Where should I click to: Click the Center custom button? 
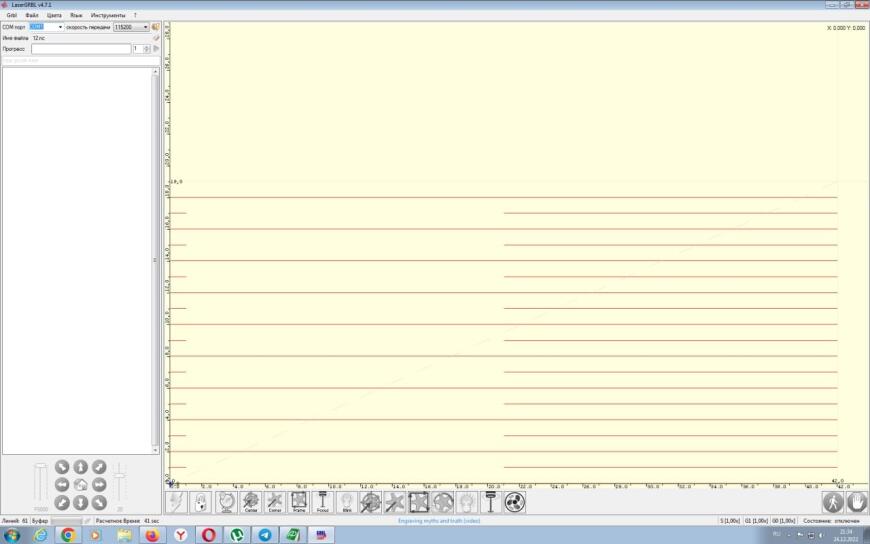coord(251,502)
